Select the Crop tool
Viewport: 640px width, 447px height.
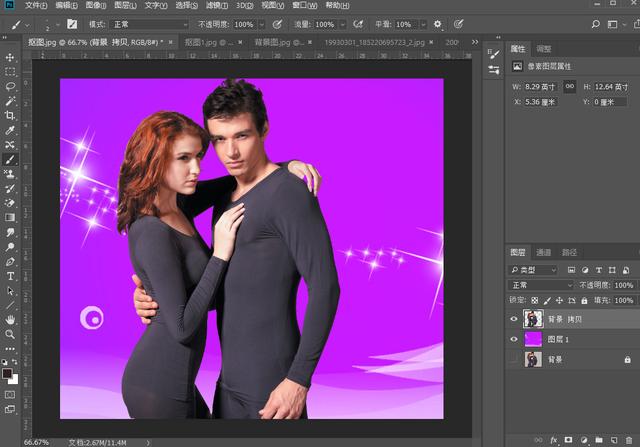(10, 115)
